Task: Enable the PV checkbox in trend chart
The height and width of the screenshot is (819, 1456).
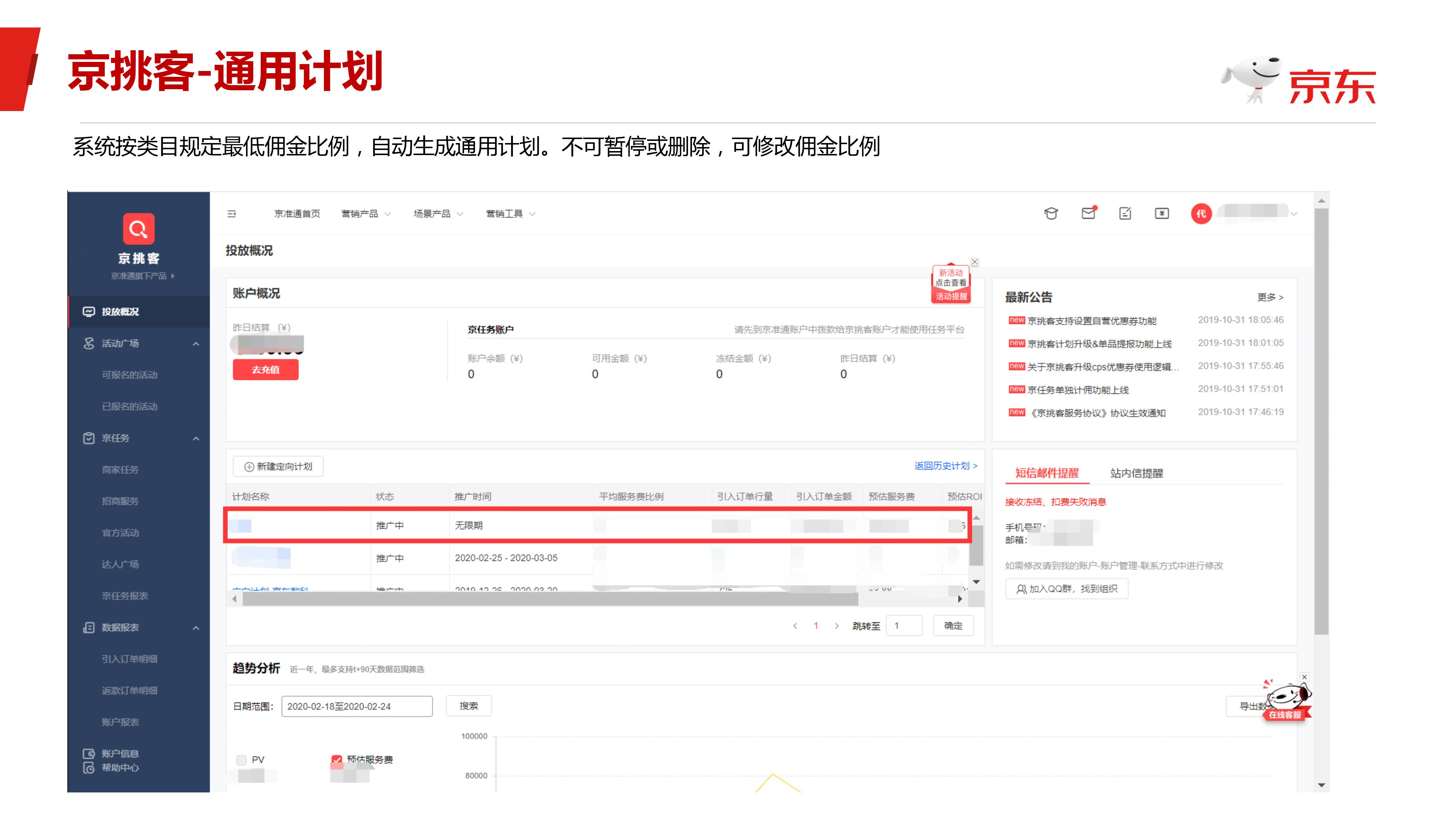Action: point(241,760)
